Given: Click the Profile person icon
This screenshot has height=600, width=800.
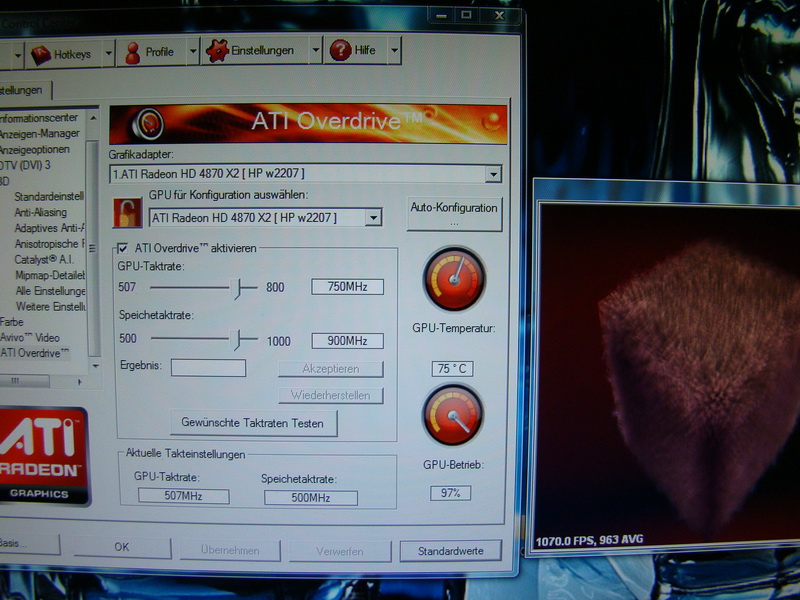Looking at the screenshot, I should (133, 53).
